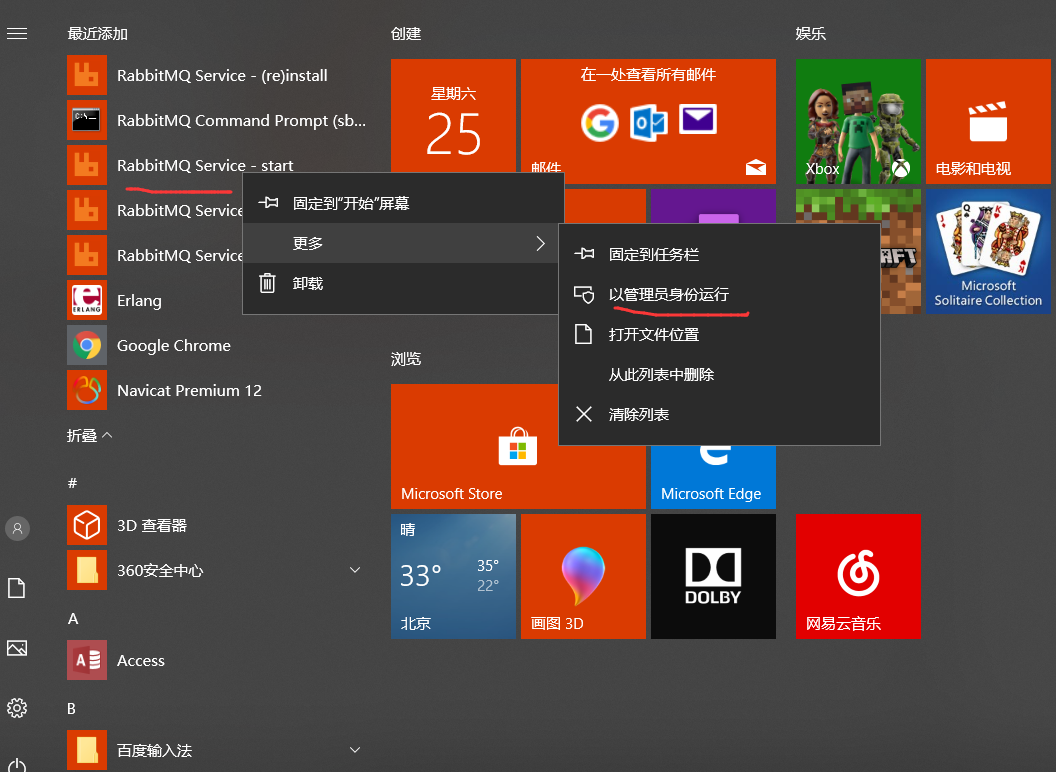
Task: Select 打开文件位置 in submenu
Action: (719, 334)
